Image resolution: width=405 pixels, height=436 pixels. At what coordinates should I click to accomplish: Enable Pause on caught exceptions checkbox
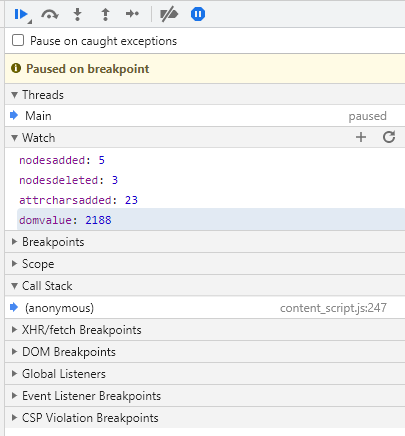pyautogui.click(x=18, y=40)
